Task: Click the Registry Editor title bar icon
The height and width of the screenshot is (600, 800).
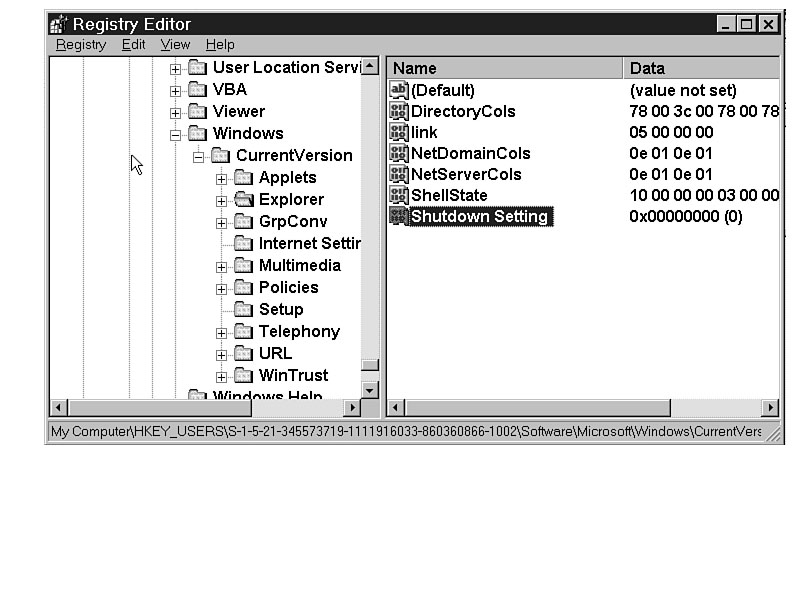Action: [x=59, y=24]
